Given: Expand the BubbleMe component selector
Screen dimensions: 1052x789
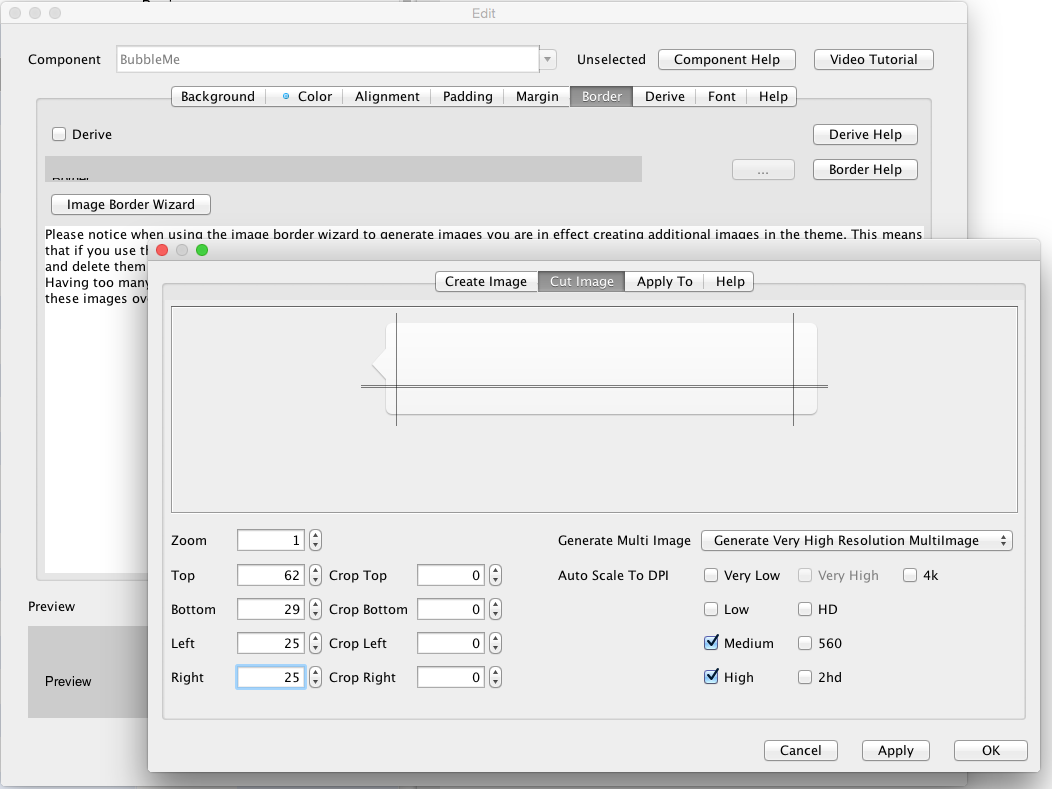Looking at the screenshot, I should [546, 59].
